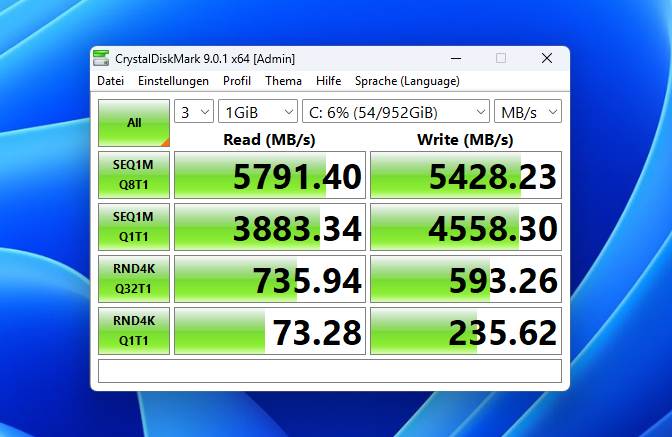Close the CrystalDiskMark window
Screen dimensions: 672x437
[x=547, y=58]
